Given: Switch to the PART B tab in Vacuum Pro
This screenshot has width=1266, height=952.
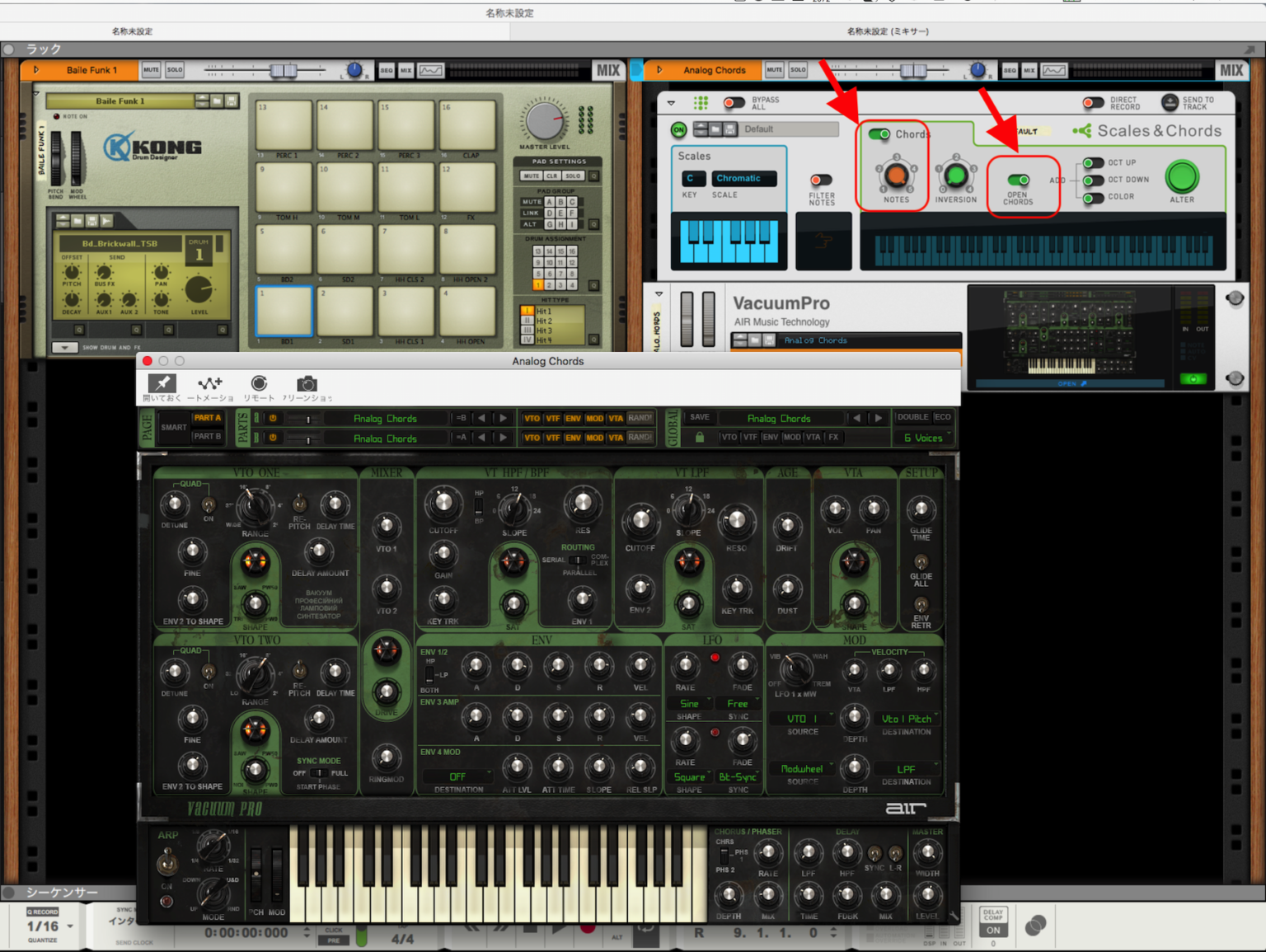Looking at the screenshot, I should coord(208,437).
